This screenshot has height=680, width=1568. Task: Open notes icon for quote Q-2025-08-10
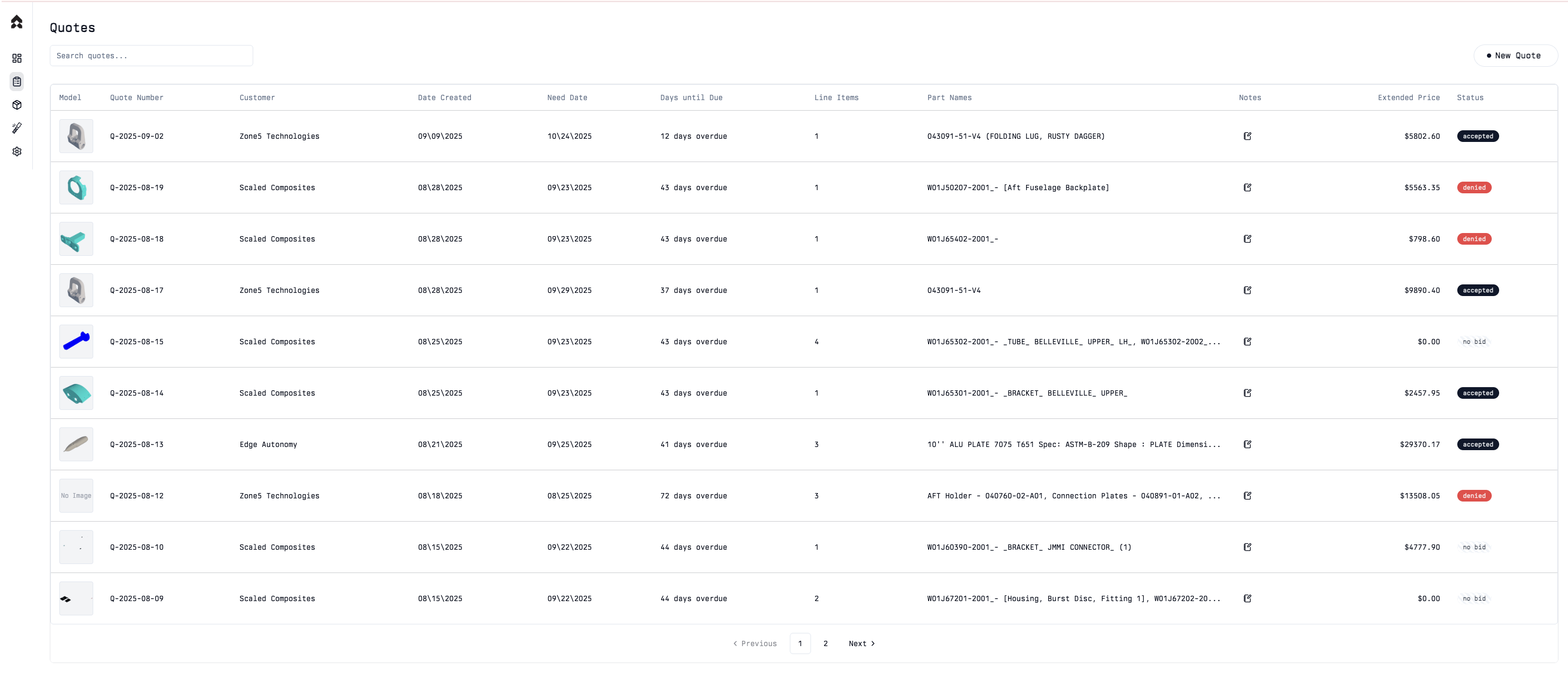pyautogui.click(x=1247, y=547)
